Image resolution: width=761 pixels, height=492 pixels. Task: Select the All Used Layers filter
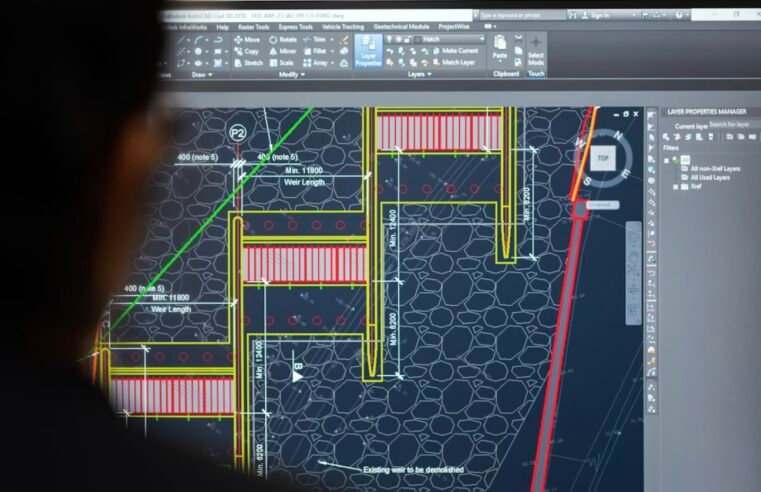coord(709,177)
